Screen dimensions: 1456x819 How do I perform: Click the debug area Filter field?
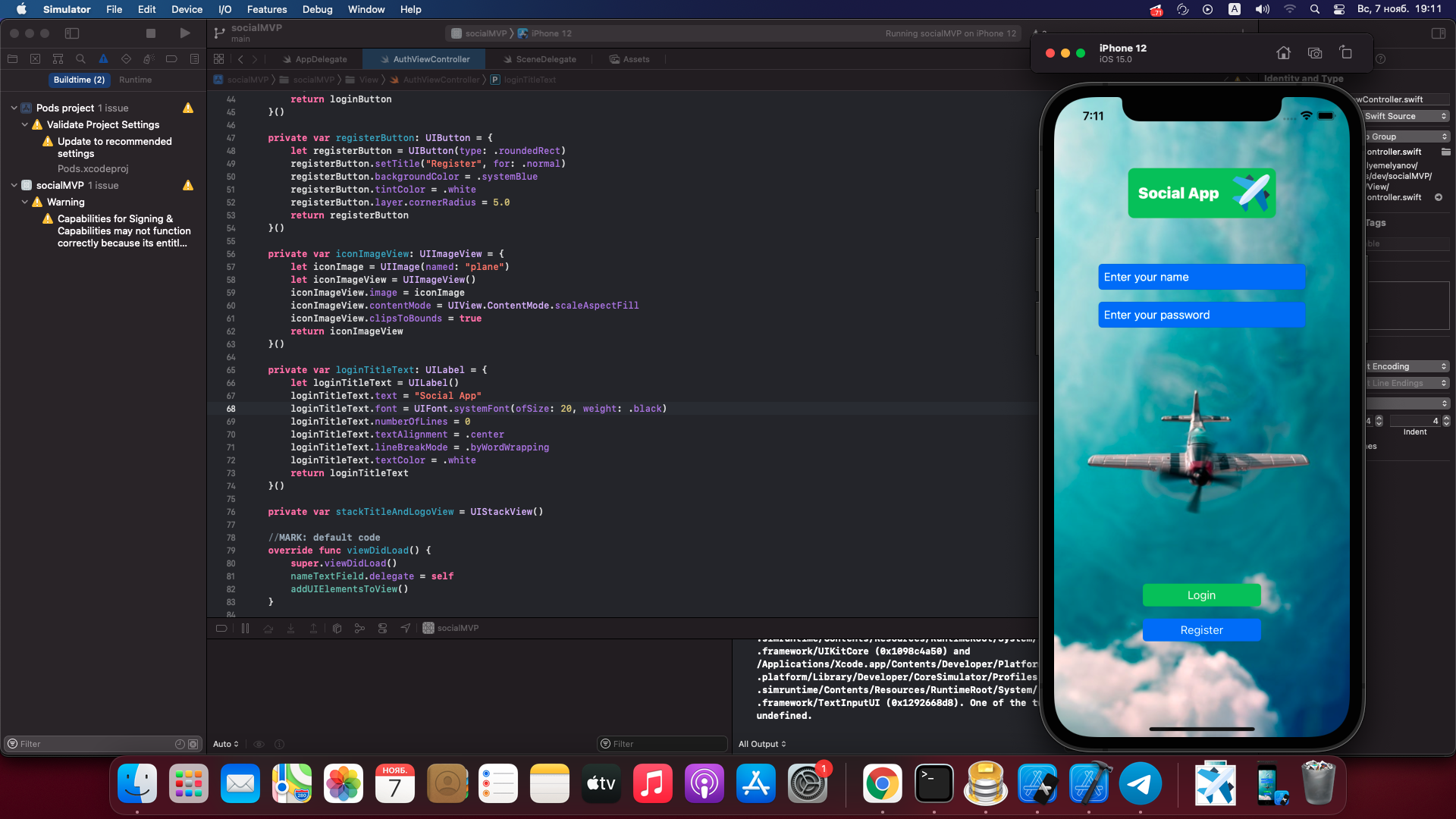tap(662, 744)
